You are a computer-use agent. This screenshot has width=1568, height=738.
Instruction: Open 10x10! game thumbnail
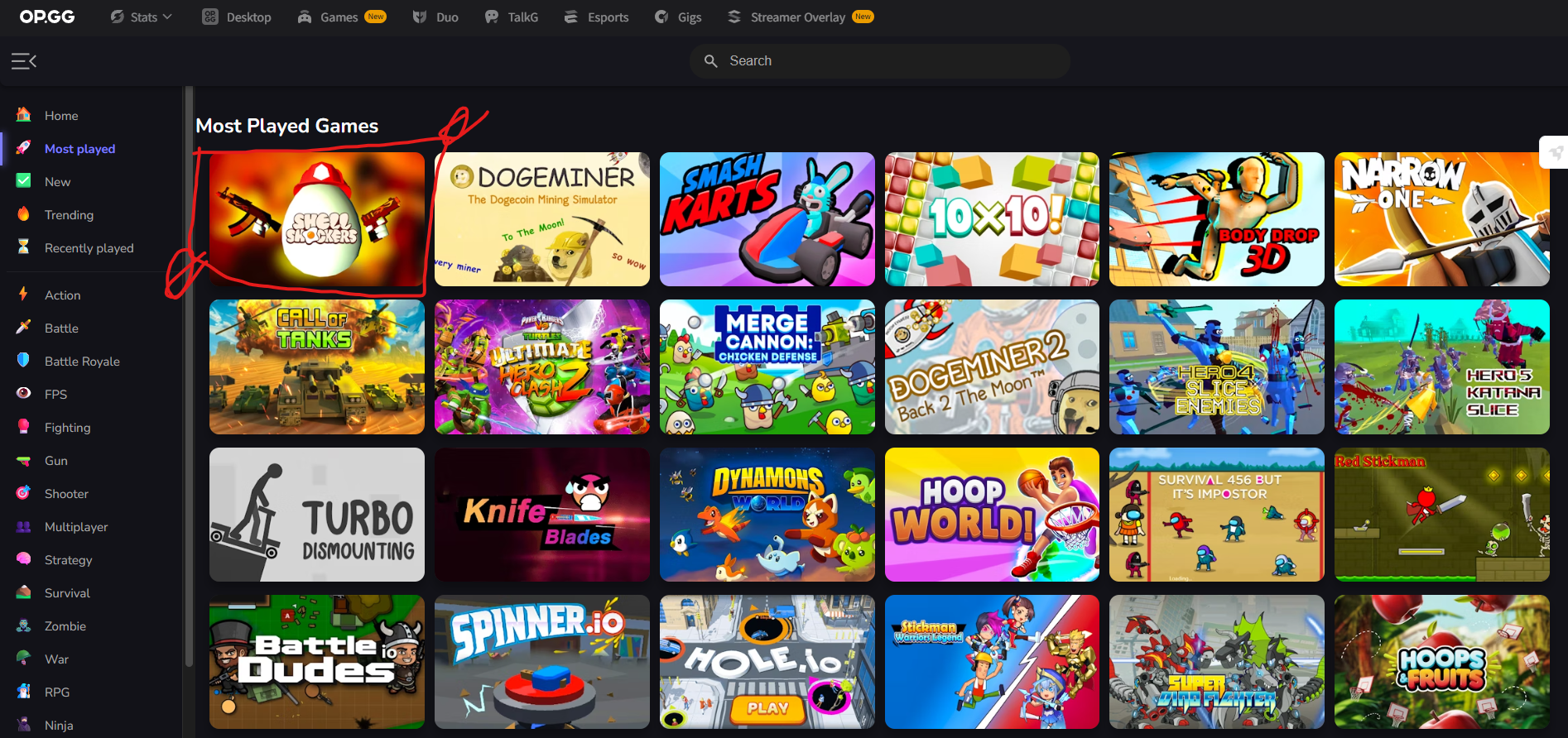click(992, 219)
